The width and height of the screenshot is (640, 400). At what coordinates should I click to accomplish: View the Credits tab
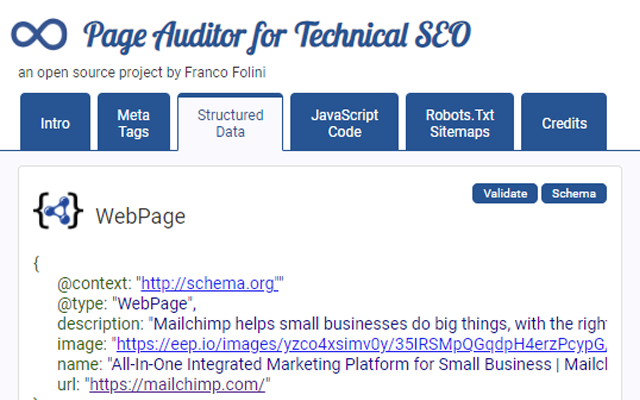pos(564,124)
